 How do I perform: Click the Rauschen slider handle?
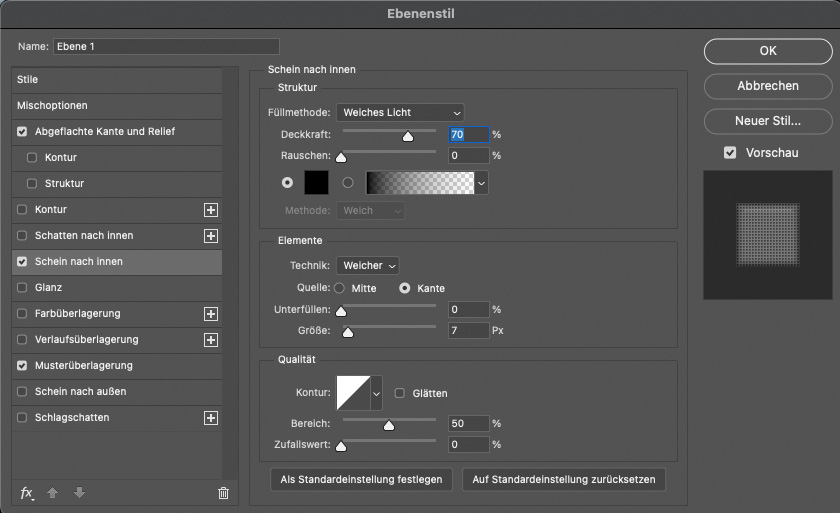point(341,157)
